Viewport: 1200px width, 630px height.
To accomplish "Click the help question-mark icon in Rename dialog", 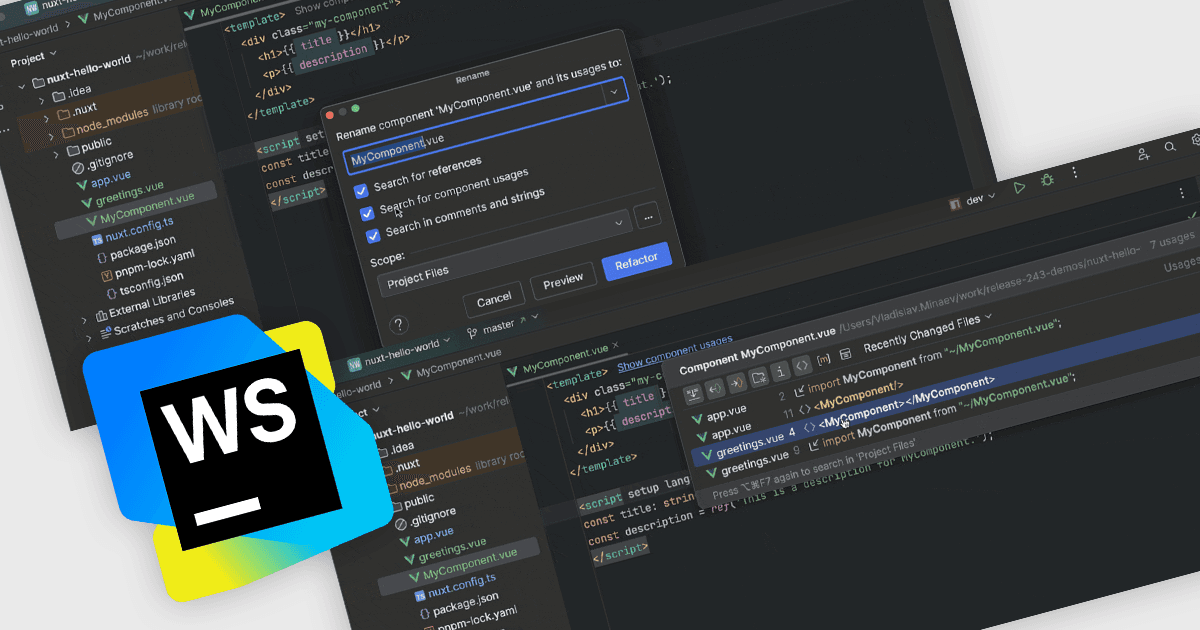I will [x=398, y=324].
